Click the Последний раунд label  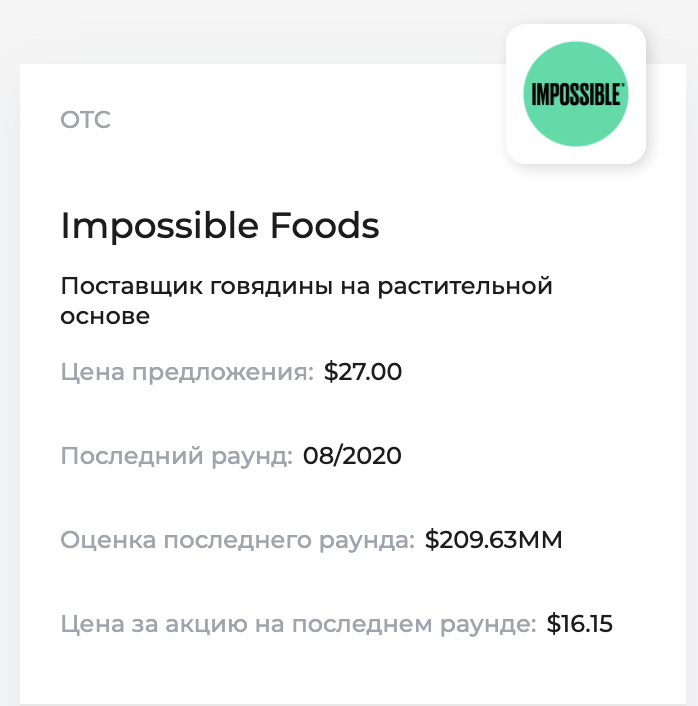(x=177, y=457)
